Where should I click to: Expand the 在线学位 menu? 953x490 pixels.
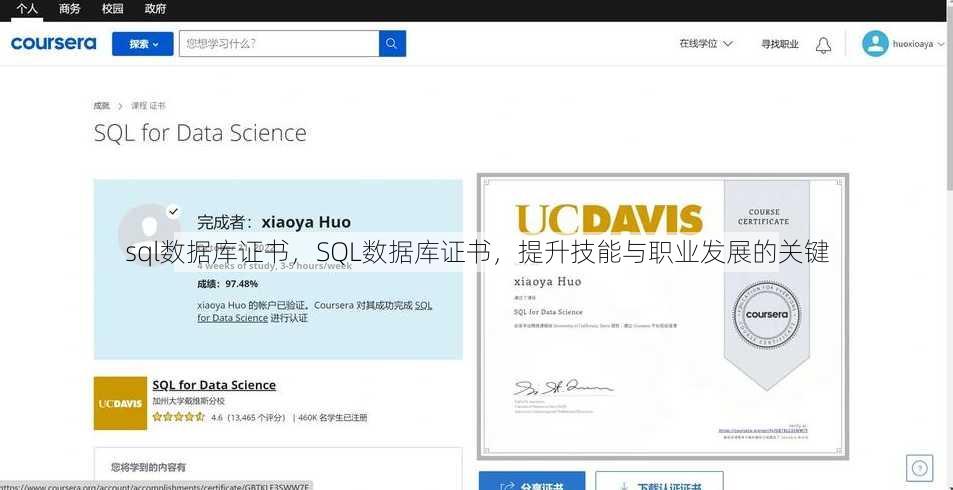click(706, 44)
